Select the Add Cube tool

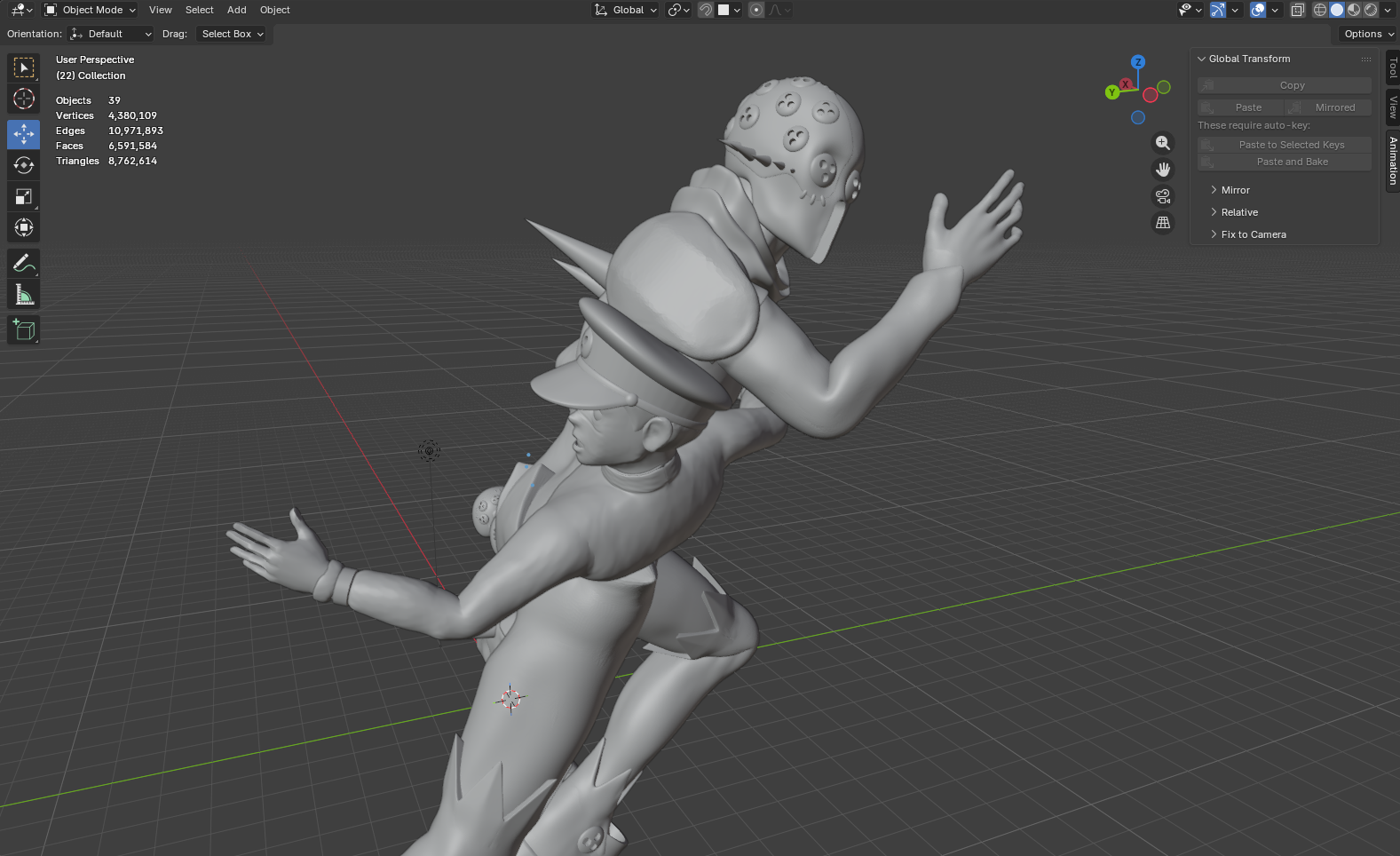point(24,329)
